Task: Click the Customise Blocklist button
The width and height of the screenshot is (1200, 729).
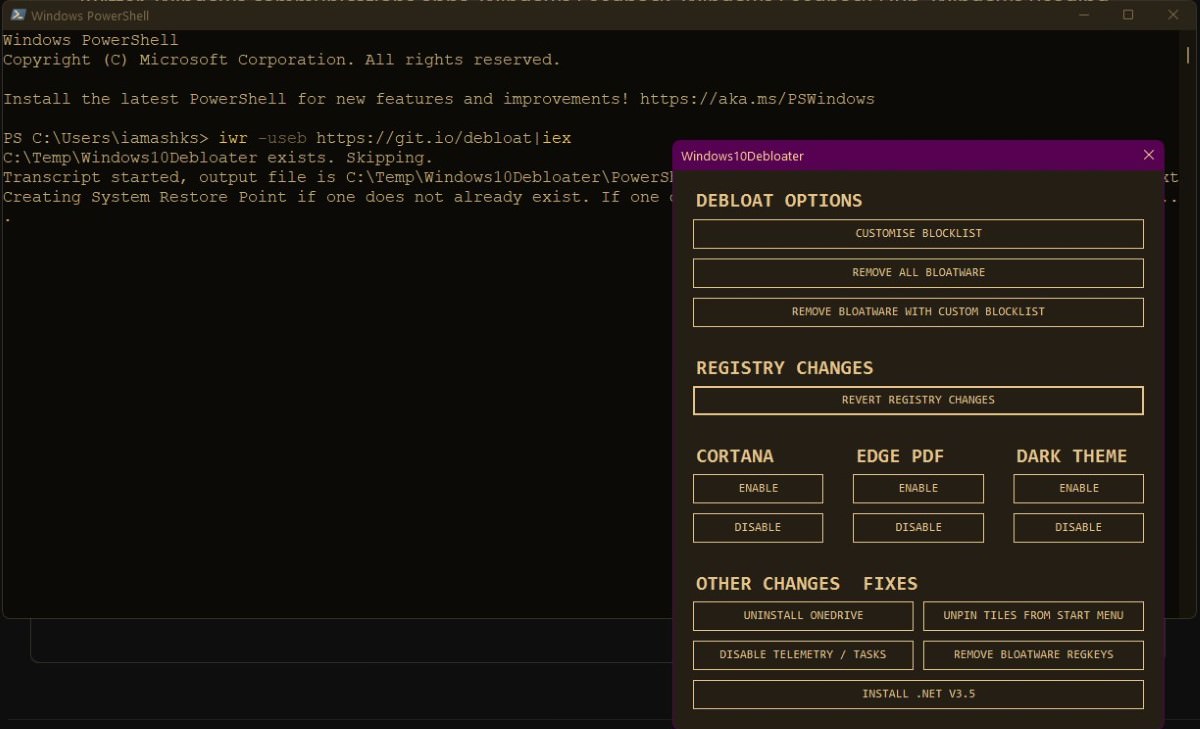Action: click(918, 233)
